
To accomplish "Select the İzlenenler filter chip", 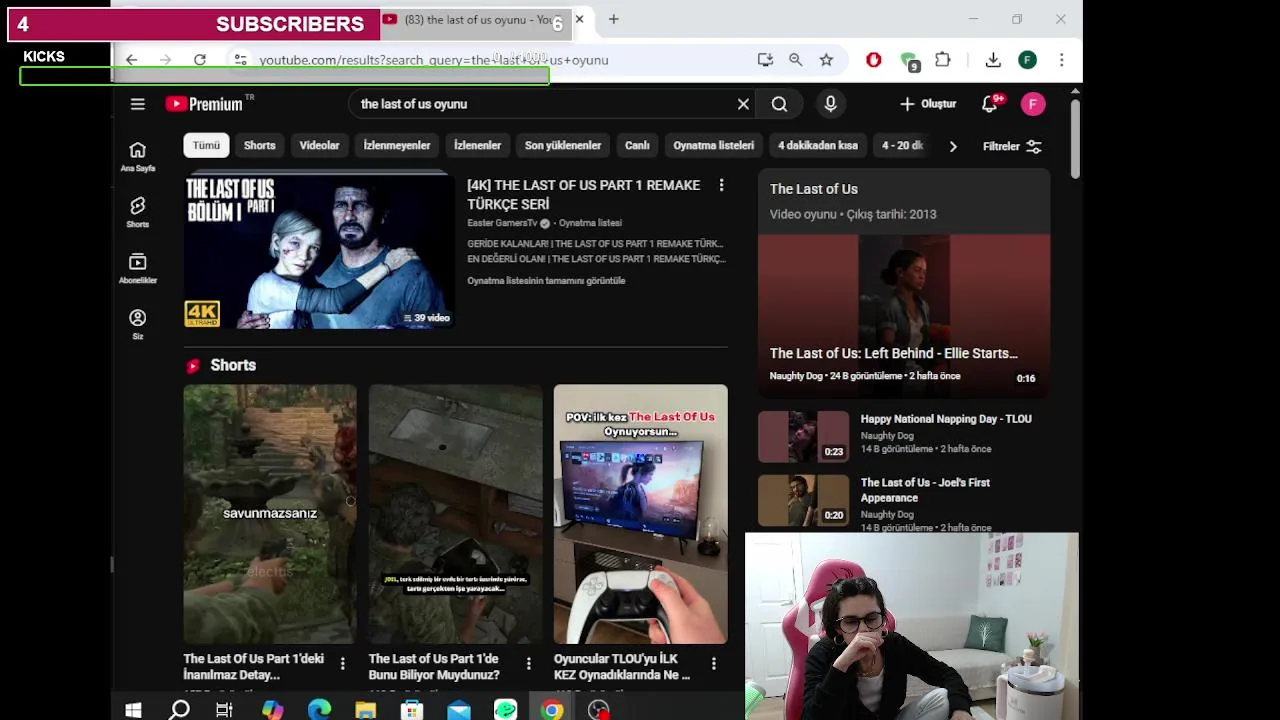I will pos(478,146).
